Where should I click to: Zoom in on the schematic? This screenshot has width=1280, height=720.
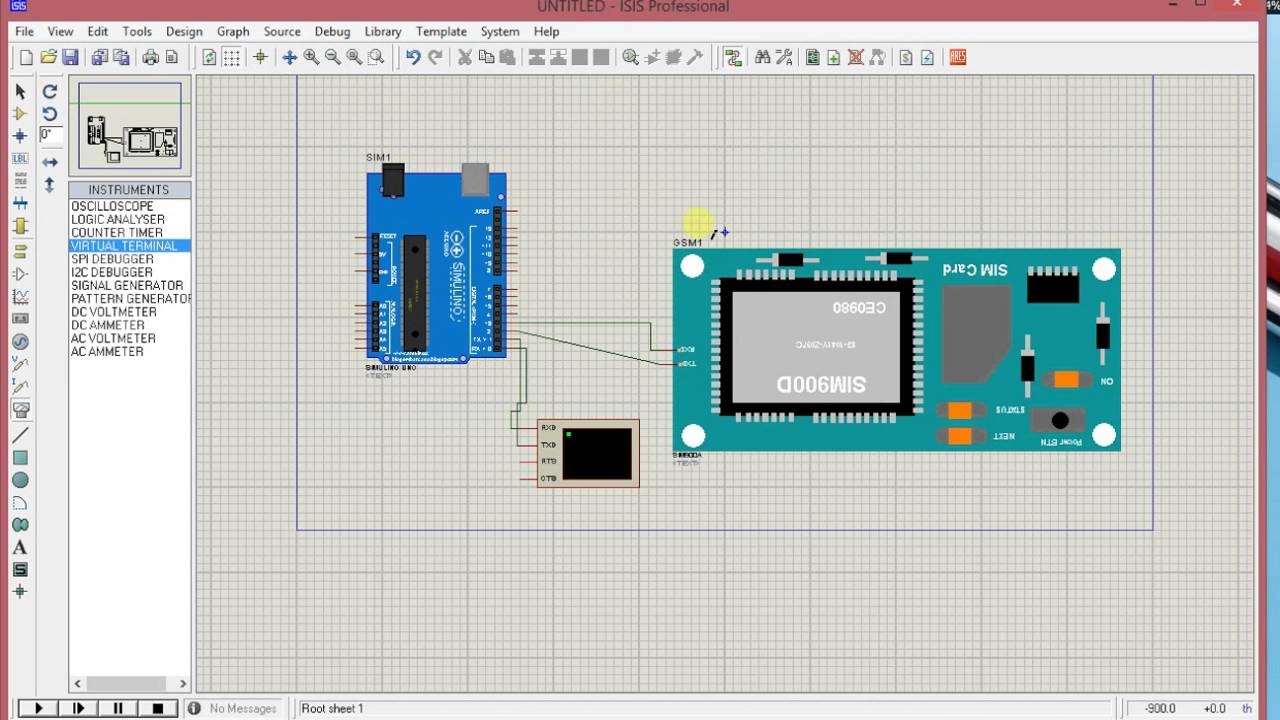[311, 57]
